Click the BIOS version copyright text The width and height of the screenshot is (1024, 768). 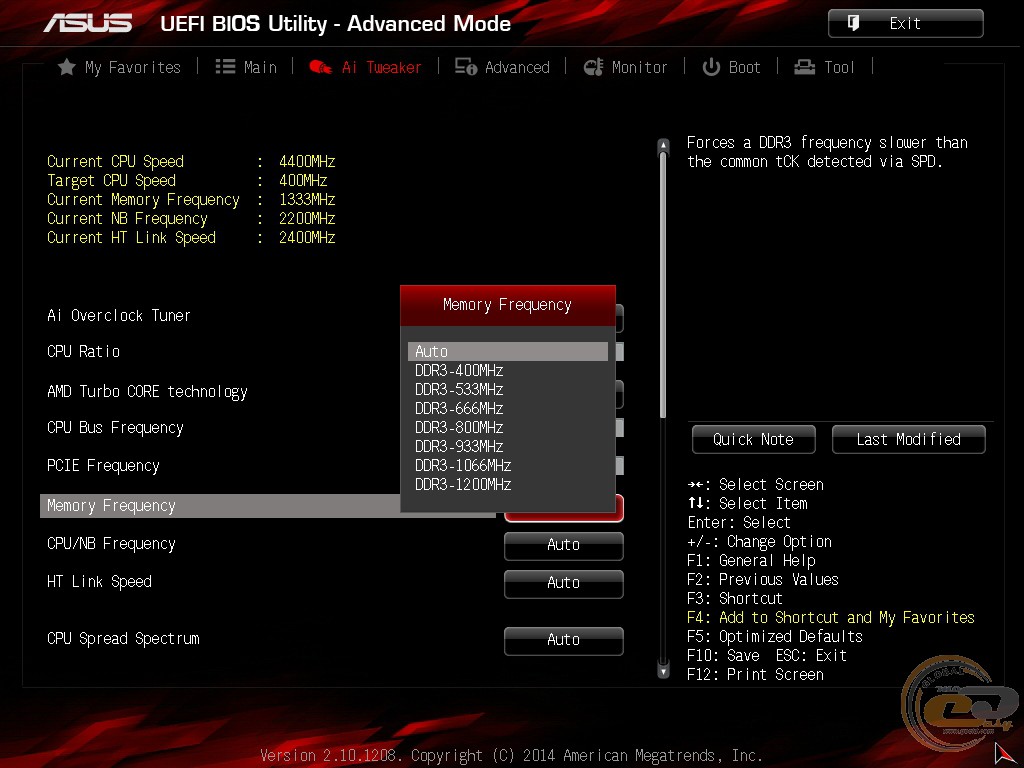pos(511,756)
